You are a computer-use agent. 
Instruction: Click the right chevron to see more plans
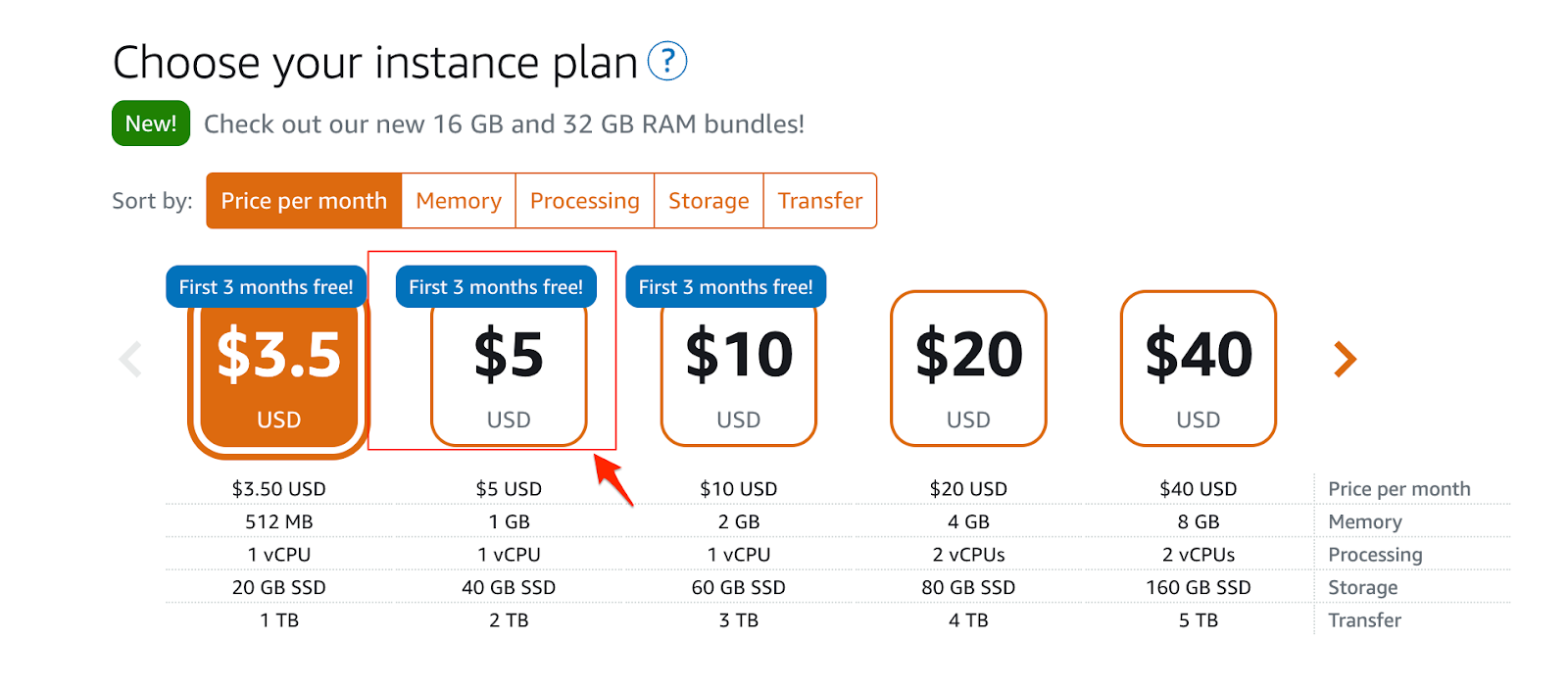[1345, 359]
